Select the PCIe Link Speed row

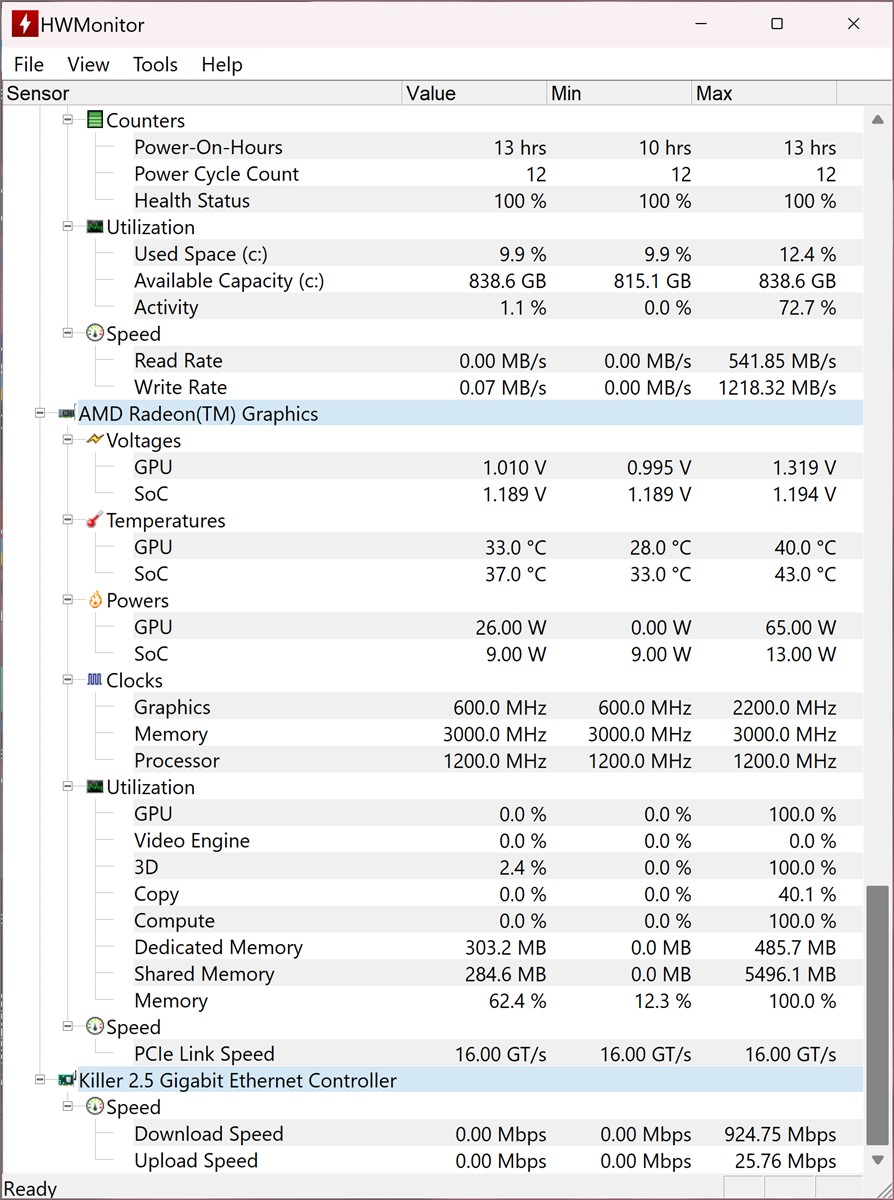coord(204,1054)
